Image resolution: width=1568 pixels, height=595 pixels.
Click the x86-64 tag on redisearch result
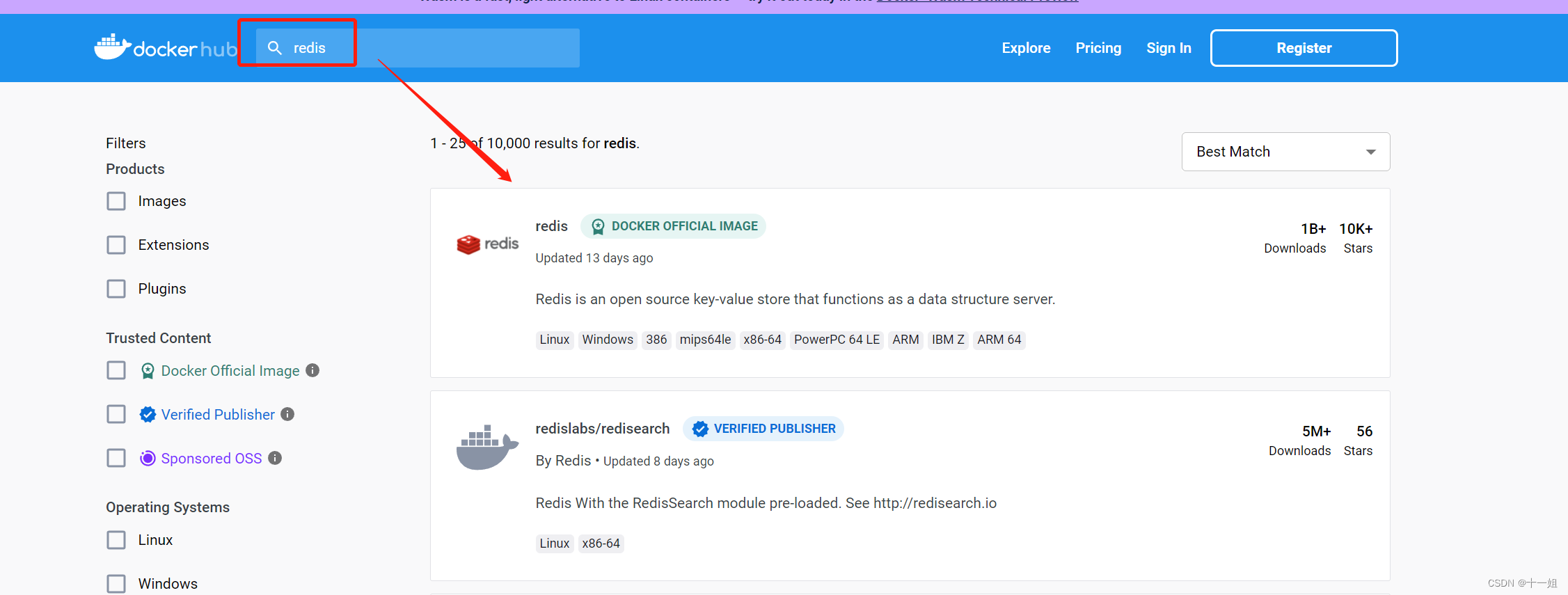601,544
